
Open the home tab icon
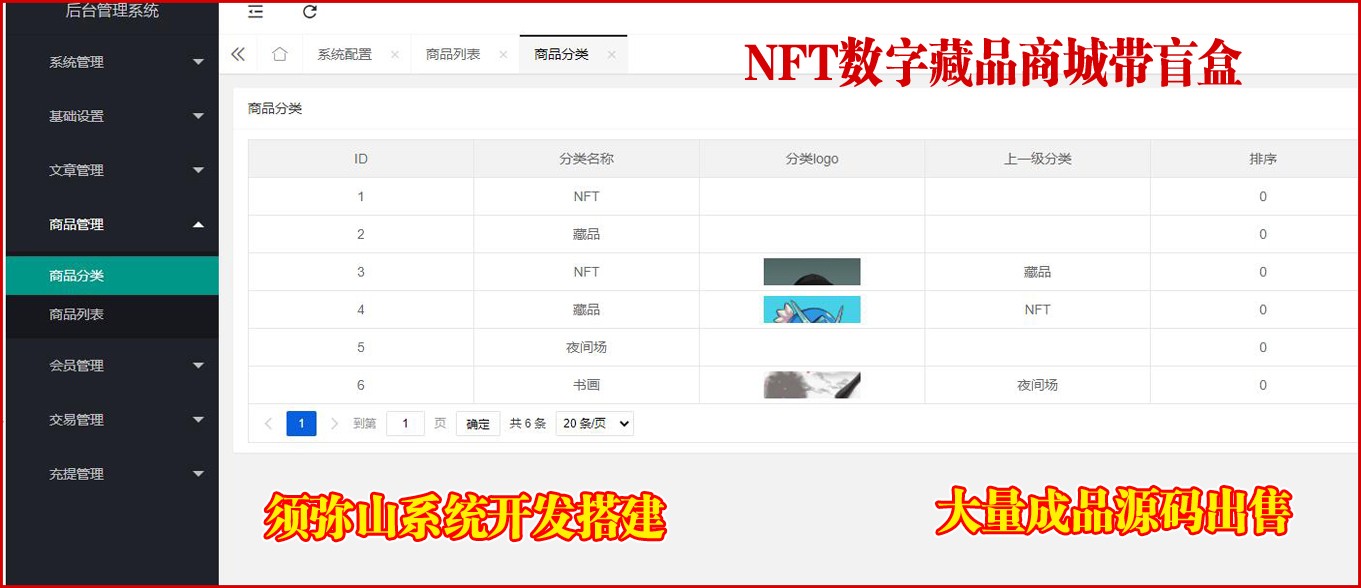point(280,55)
